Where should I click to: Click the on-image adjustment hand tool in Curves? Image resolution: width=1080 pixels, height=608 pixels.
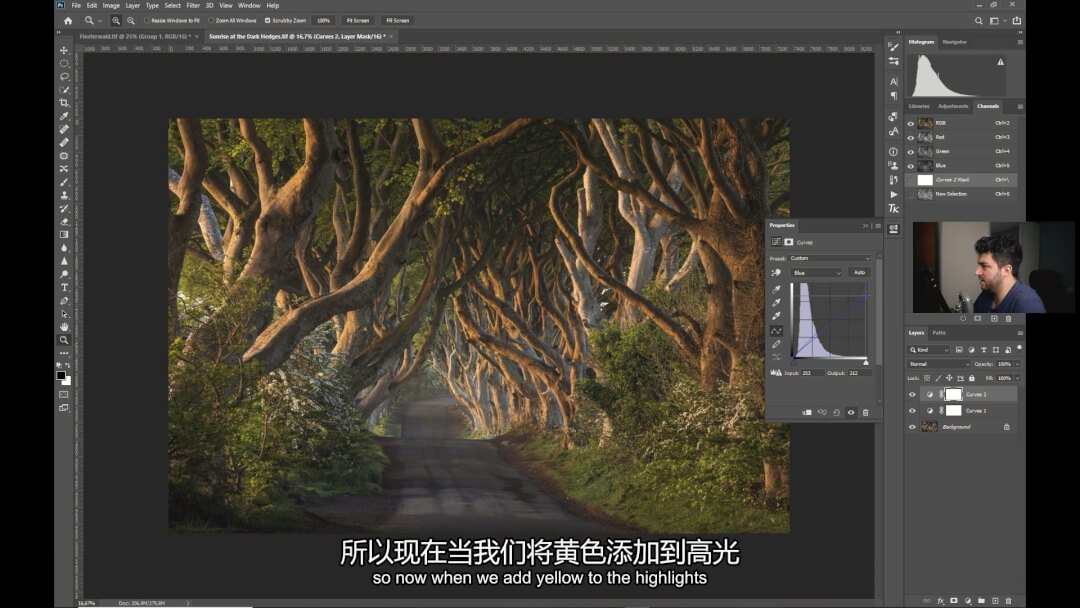click(776, 273)
